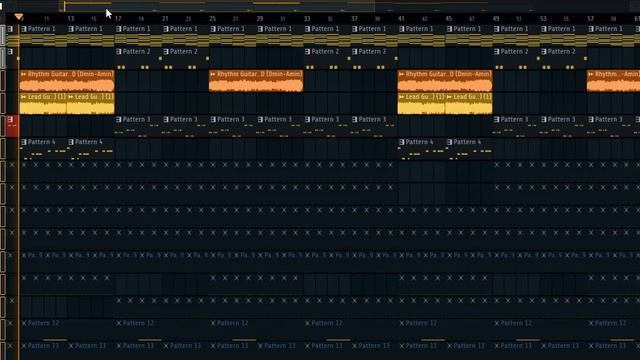This screenshot has width=640, height=360.
Task: Select the Lead Gu clip waveform at bar 41
Action: (x=422, y=108)
